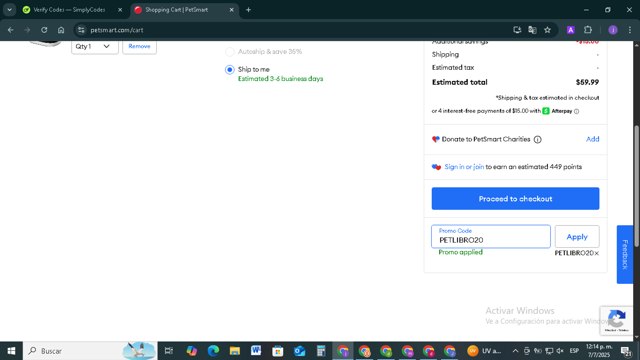Remove applied PETLIBRO20 promo with X
Image resolution: width=640 pixels, height=360 pixels.
coord(596,253)
